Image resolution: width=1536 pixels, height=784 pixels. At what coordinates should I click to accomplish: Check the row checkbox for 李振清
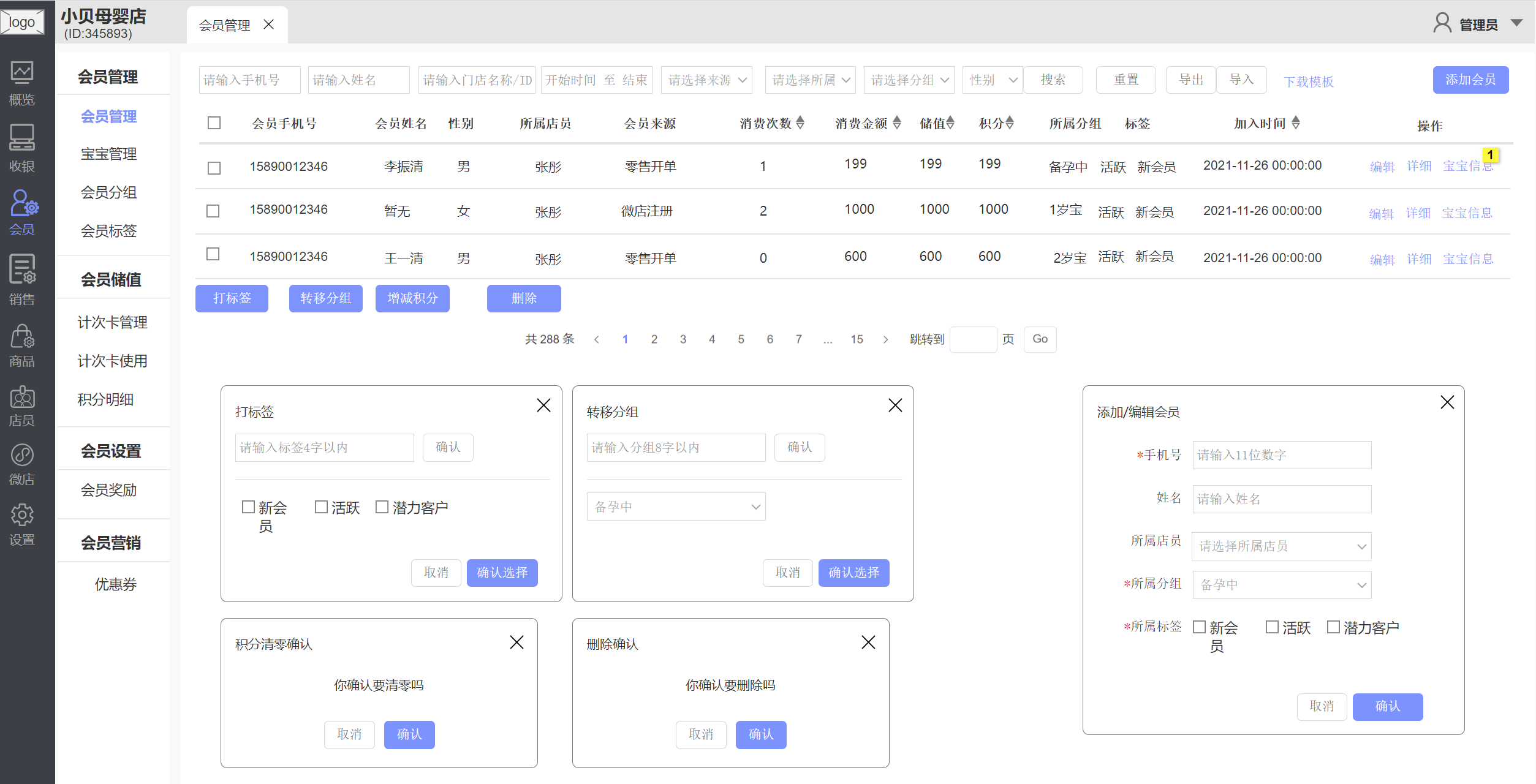pos(214,168)
